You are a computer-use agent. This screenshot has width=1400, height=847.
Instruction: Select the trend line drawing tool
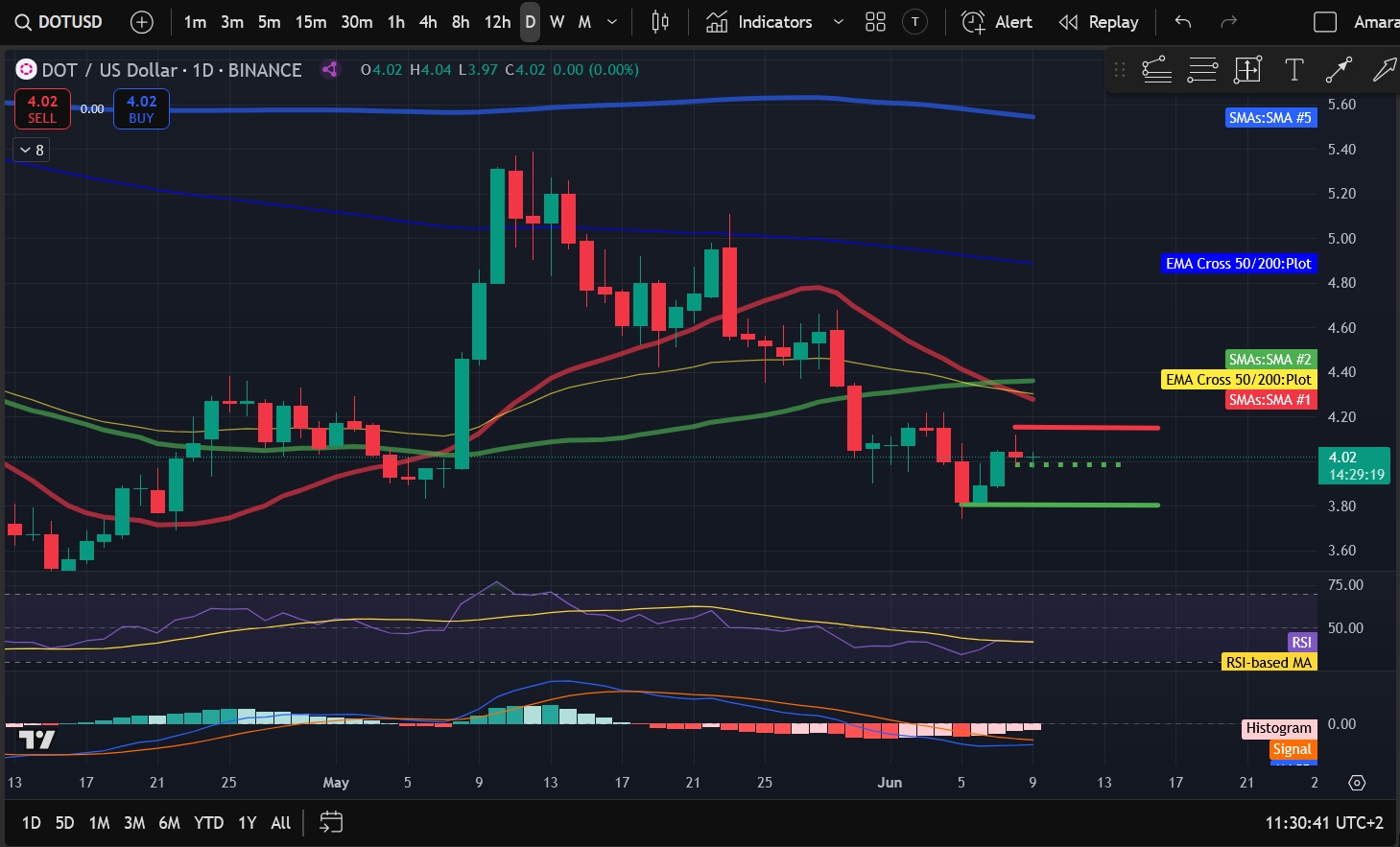pos(1339,69)
